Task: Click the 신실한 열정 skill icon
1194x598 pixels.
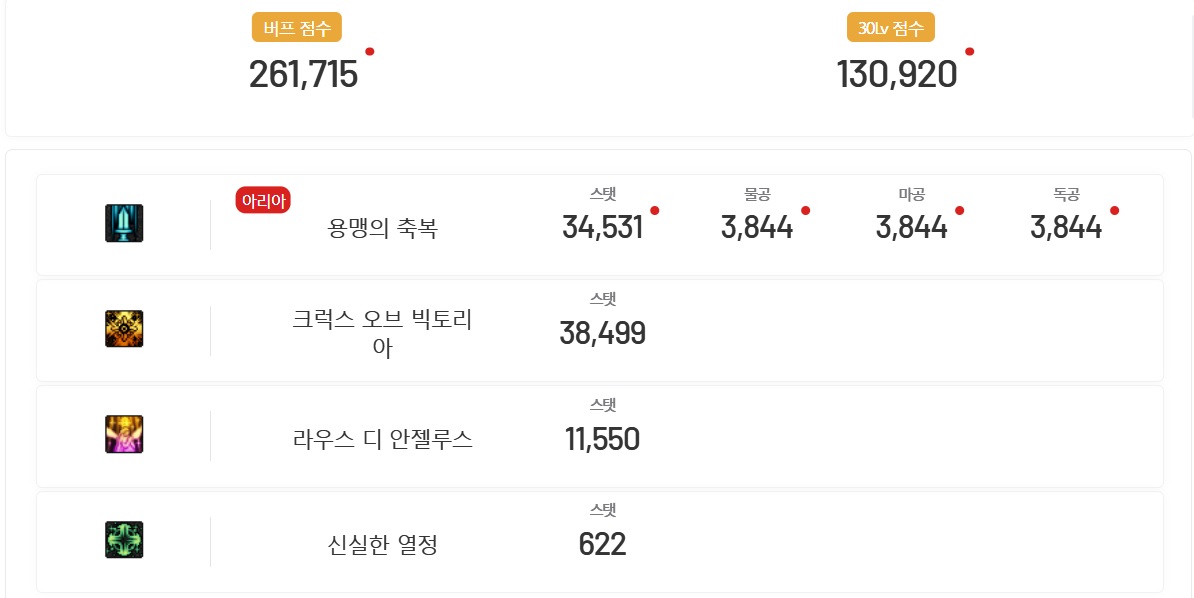Action: click(x=124, y=540)
